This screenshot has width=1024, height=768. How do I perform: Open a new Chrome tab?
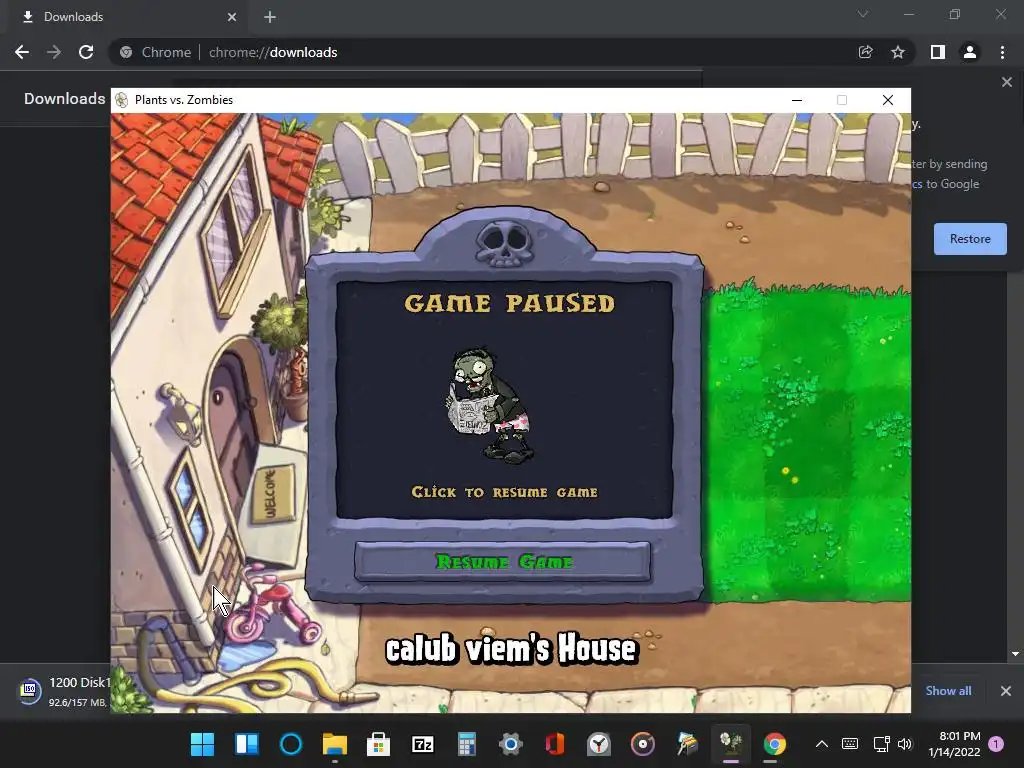click(x=270, y=17)
